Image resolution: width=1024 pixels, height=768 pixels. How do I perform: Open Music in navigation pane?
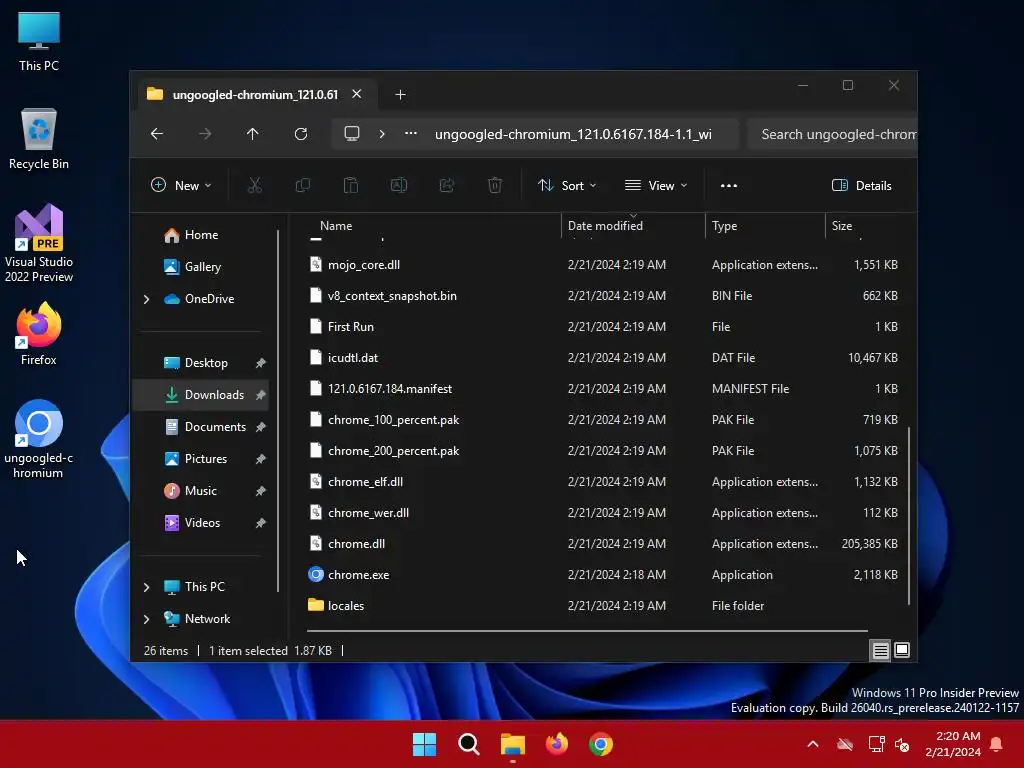pyautogui.click(x=200, y=491)
